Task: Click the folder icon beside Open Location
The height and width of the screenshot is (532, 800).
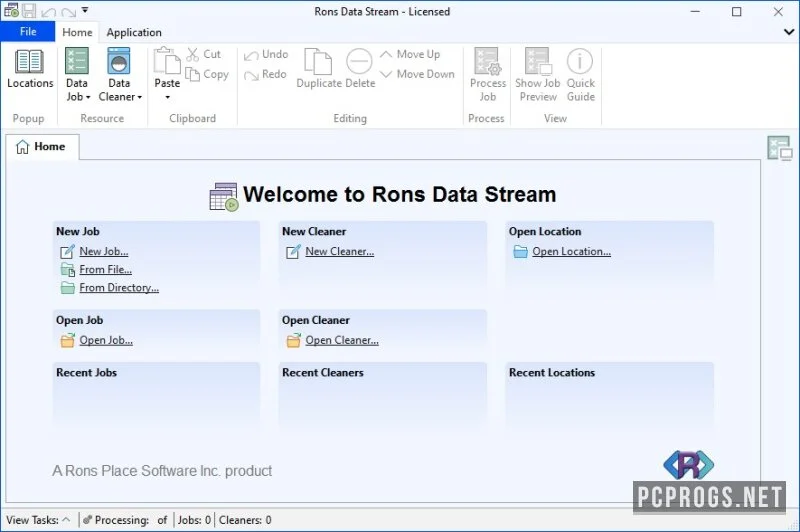Action: [520, 251]
